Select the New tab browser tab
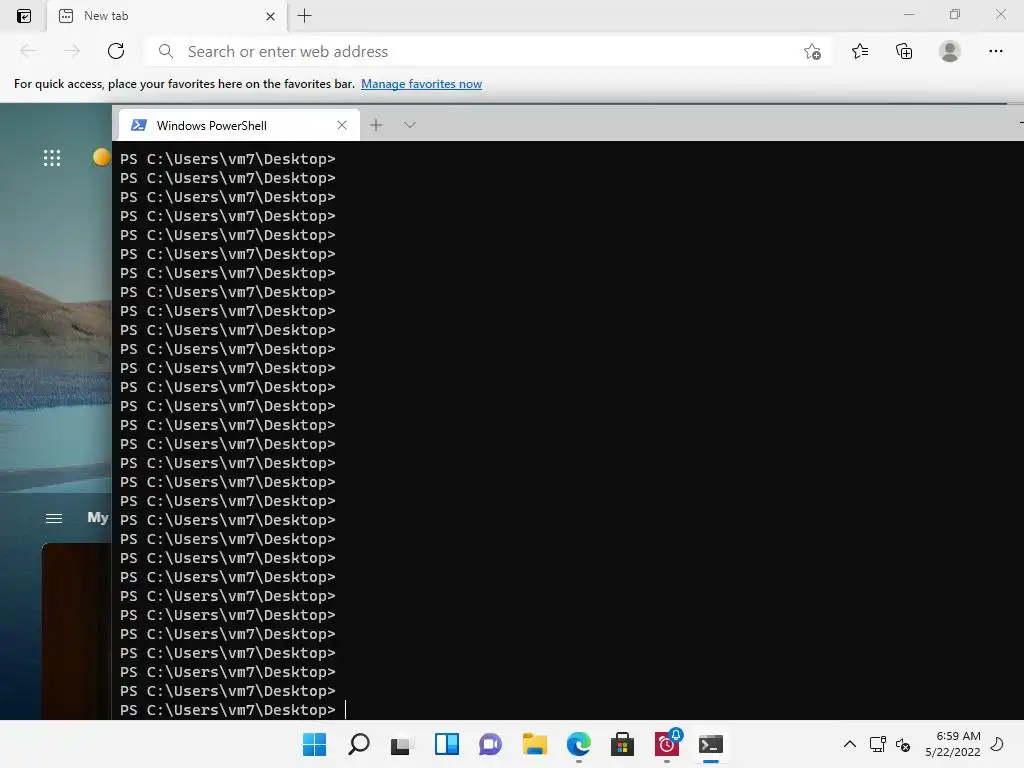This screenshot has width=1024, height=768. point(167,16)
